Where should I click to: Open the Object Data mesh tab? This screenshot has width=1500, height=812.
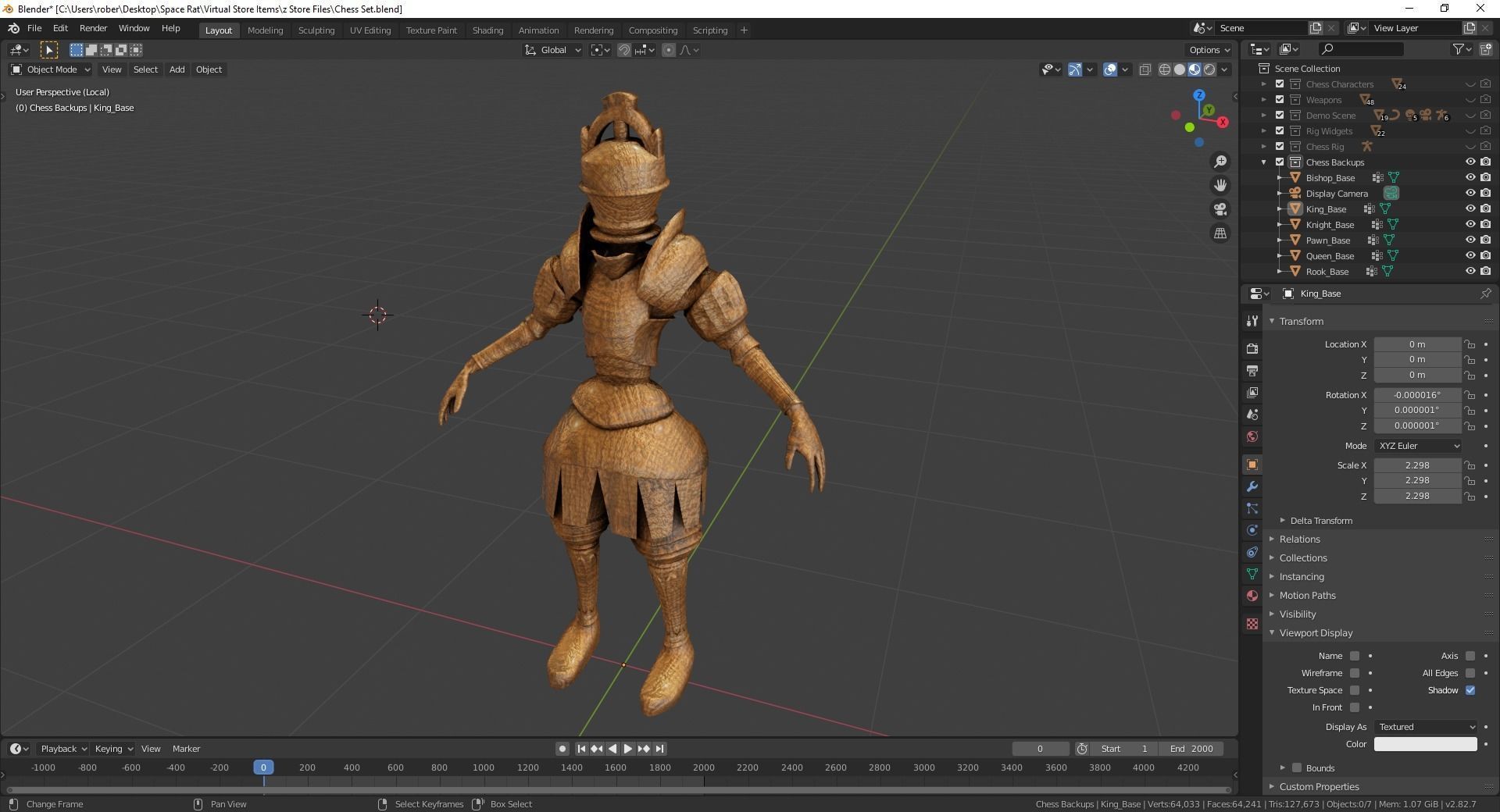coord(1252,574)
